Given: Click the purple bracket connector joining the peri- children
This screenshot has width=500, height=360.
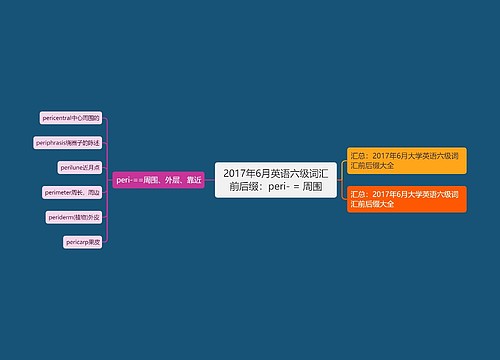Looking at the screenshot, I should (x=107, y=180).
